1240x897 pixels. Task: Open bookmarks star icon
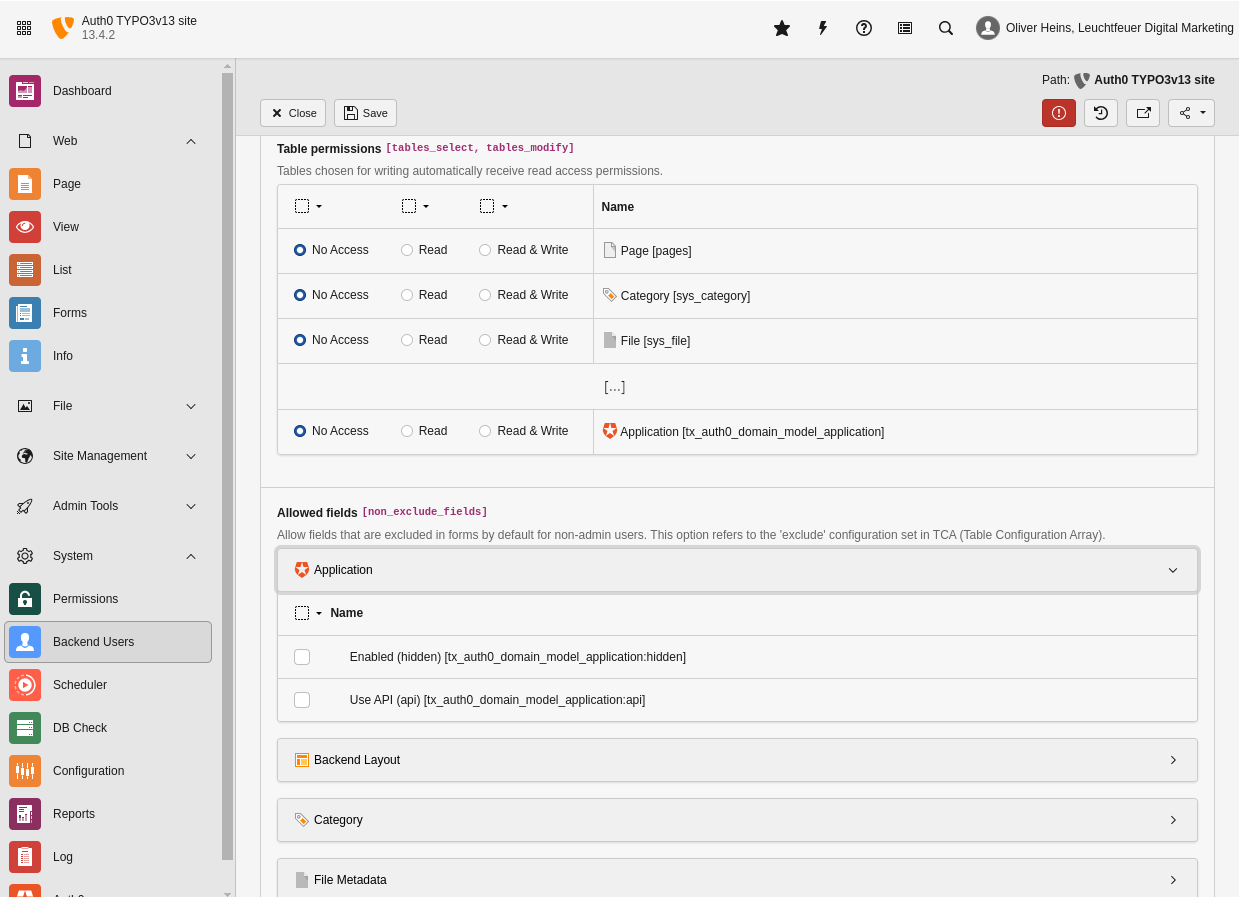pyautogui.click(x=782, y=28)
